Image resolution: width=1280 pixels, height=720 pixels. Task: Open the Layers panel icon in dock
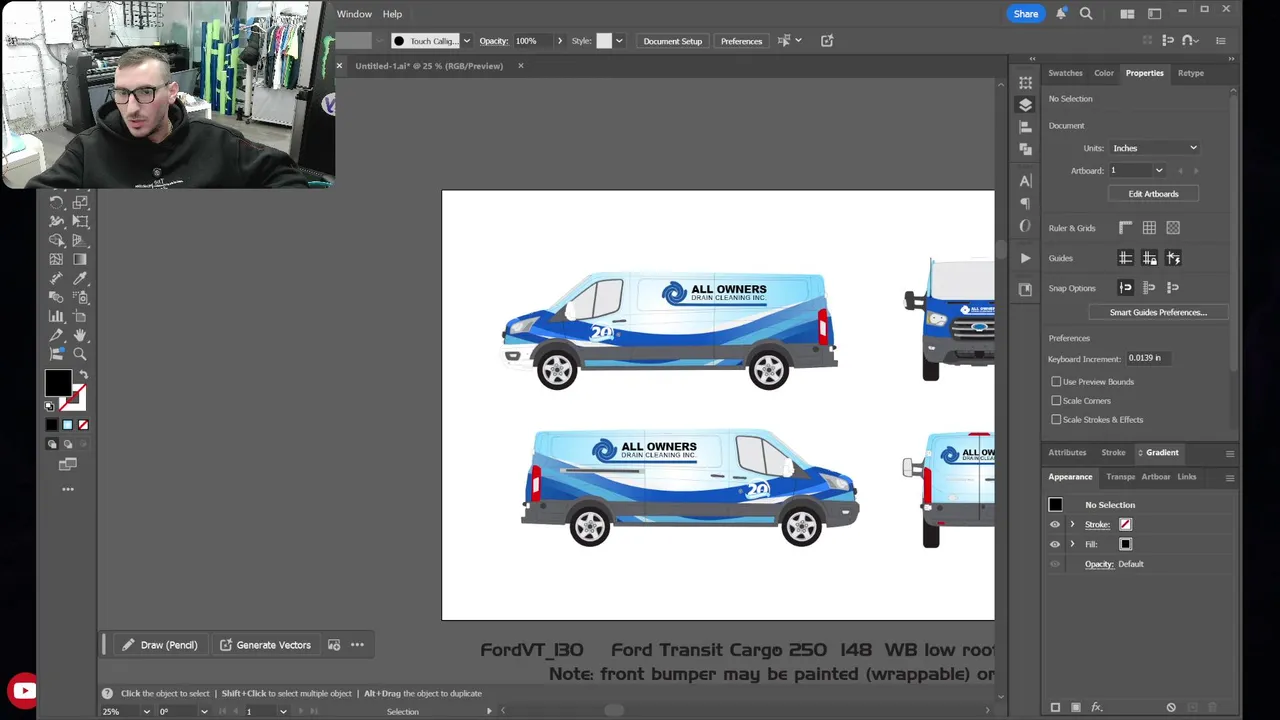(x=1025, y=105)
